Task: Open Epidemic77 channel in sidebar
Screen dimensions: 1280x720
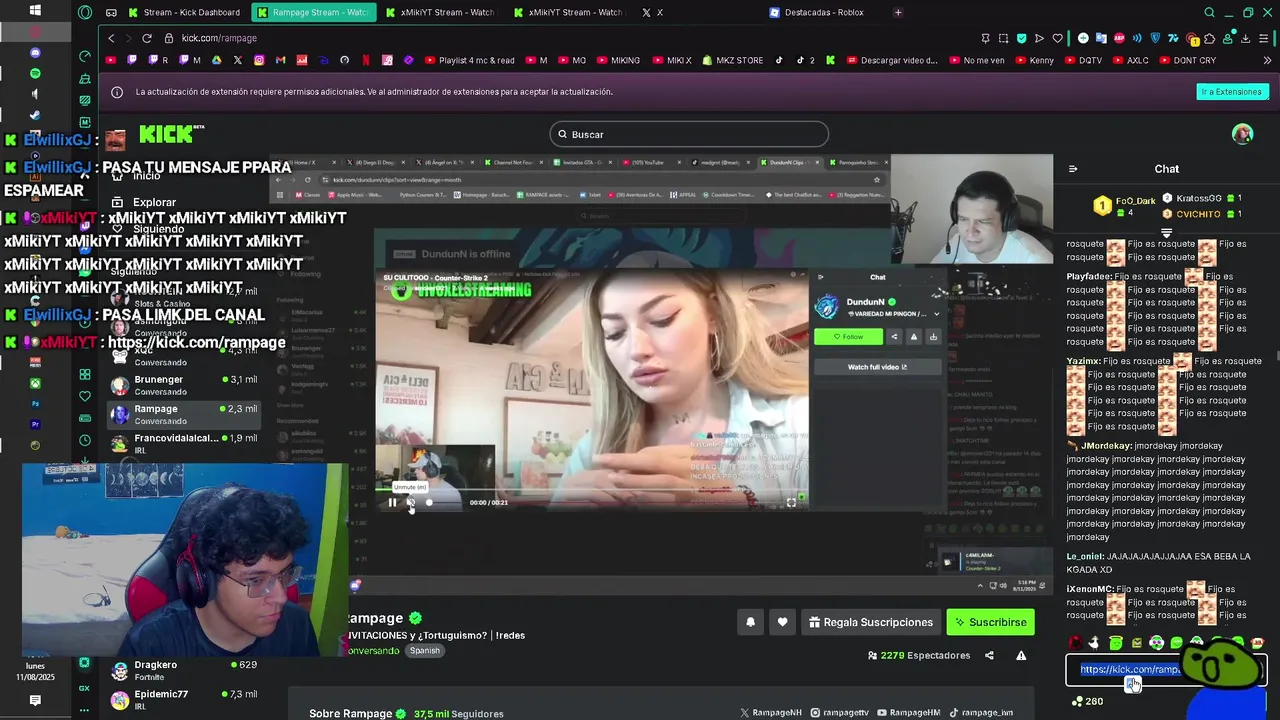Action: (x=184, y=699)
